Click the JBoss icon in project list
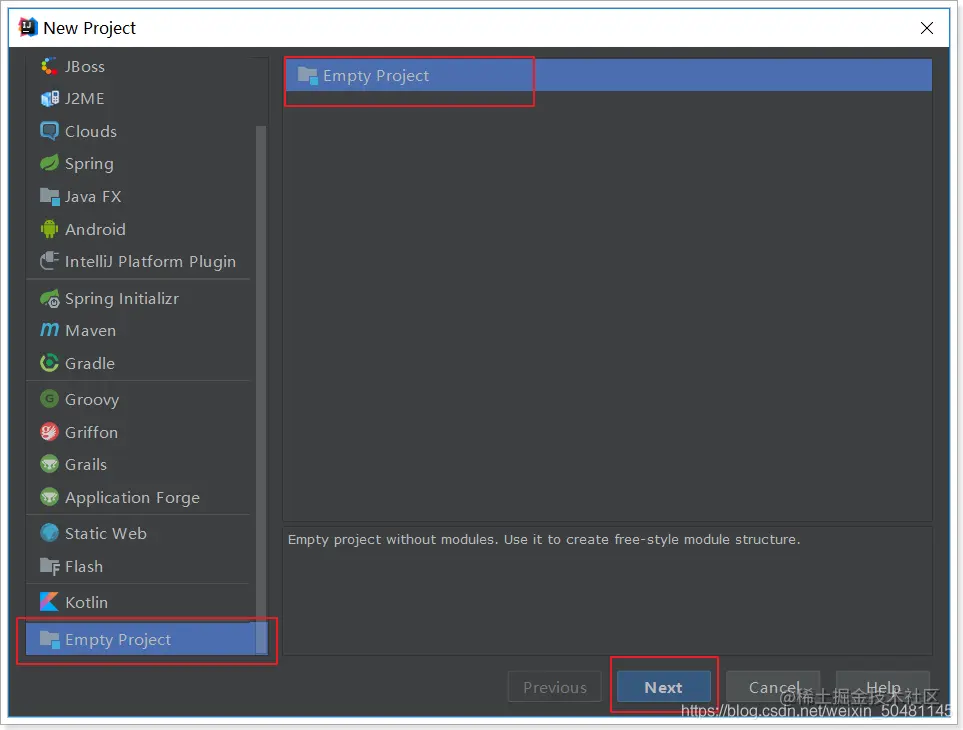Image resolution: width=963 pixels, height=730 pixels. [x=49, y=66]
